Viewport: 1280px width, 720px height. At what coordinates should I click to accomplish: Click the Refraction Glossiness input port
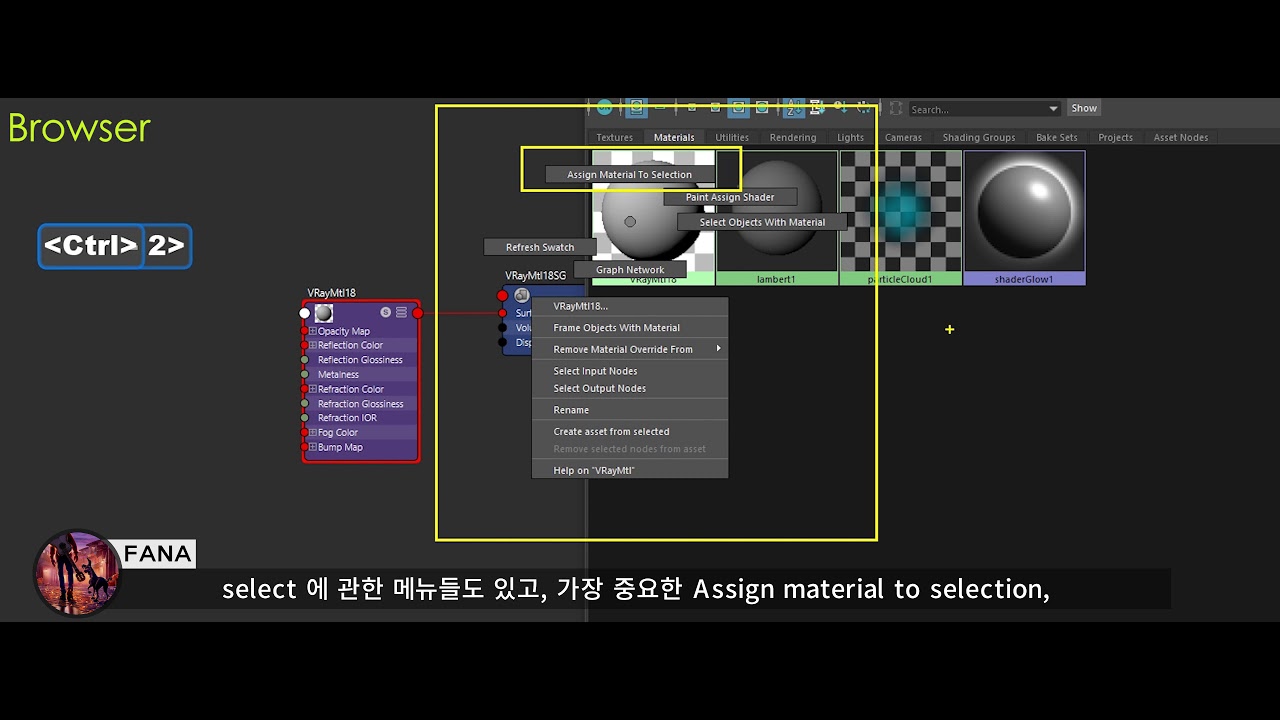coord(304,404)
